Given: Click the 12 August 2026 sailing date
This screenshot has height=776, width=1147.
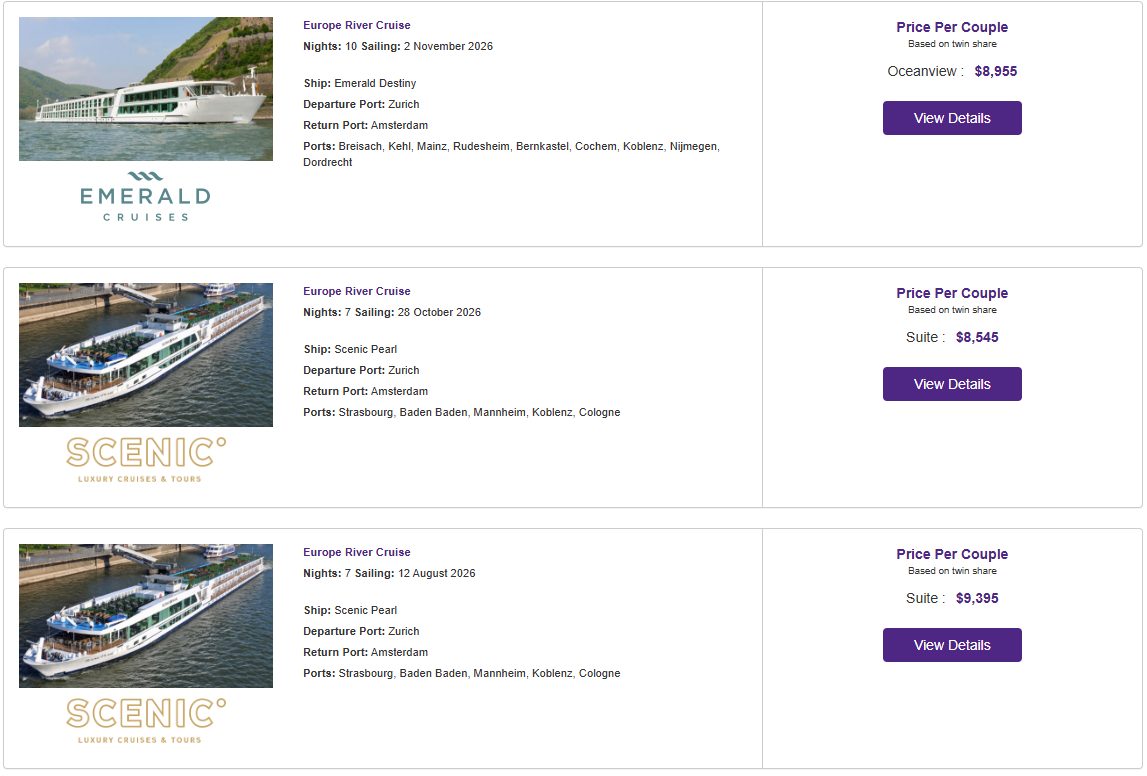Looking at the screenshot, I should tap(437, 573).
